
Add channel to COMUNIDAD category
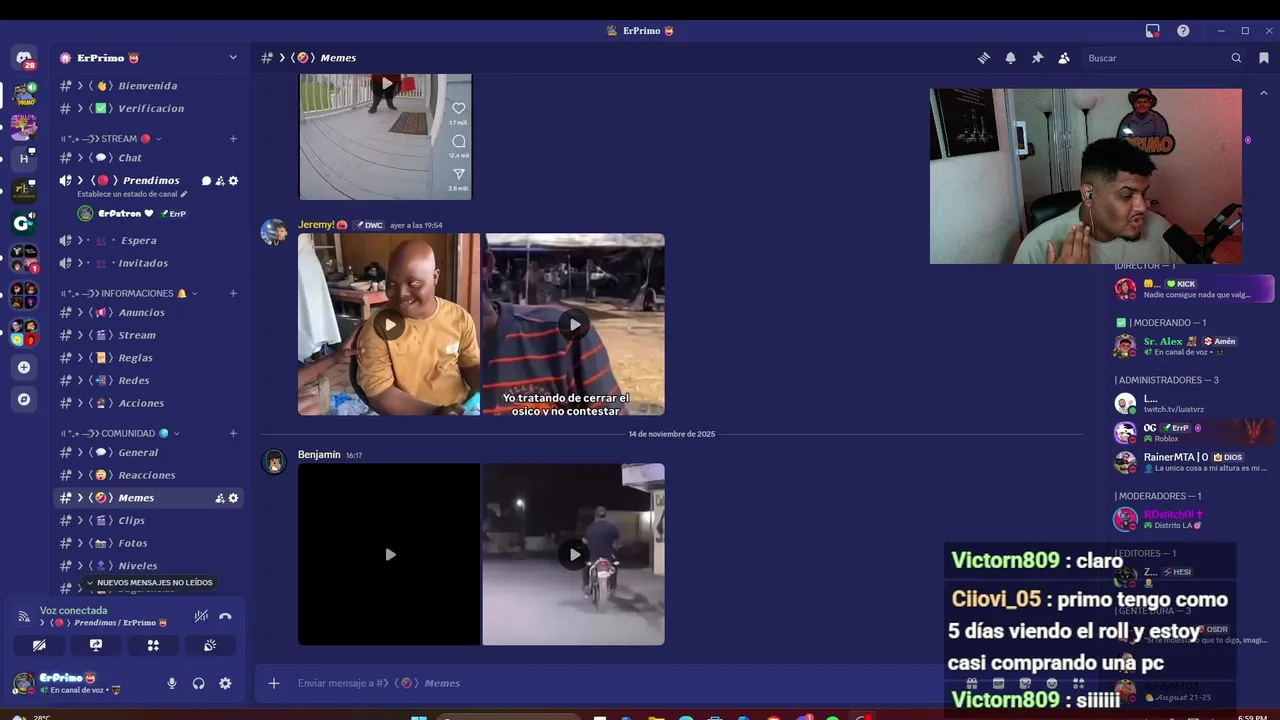click(233, 433)
